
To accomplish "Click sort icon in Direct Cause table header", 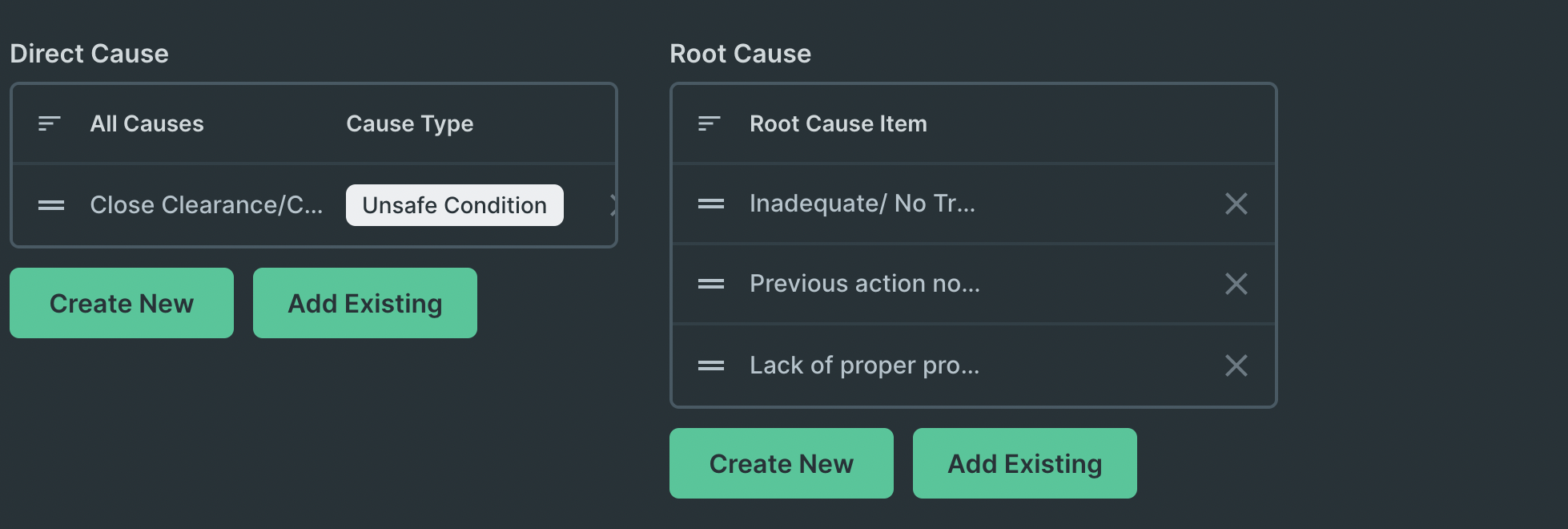I will [50, 123].
